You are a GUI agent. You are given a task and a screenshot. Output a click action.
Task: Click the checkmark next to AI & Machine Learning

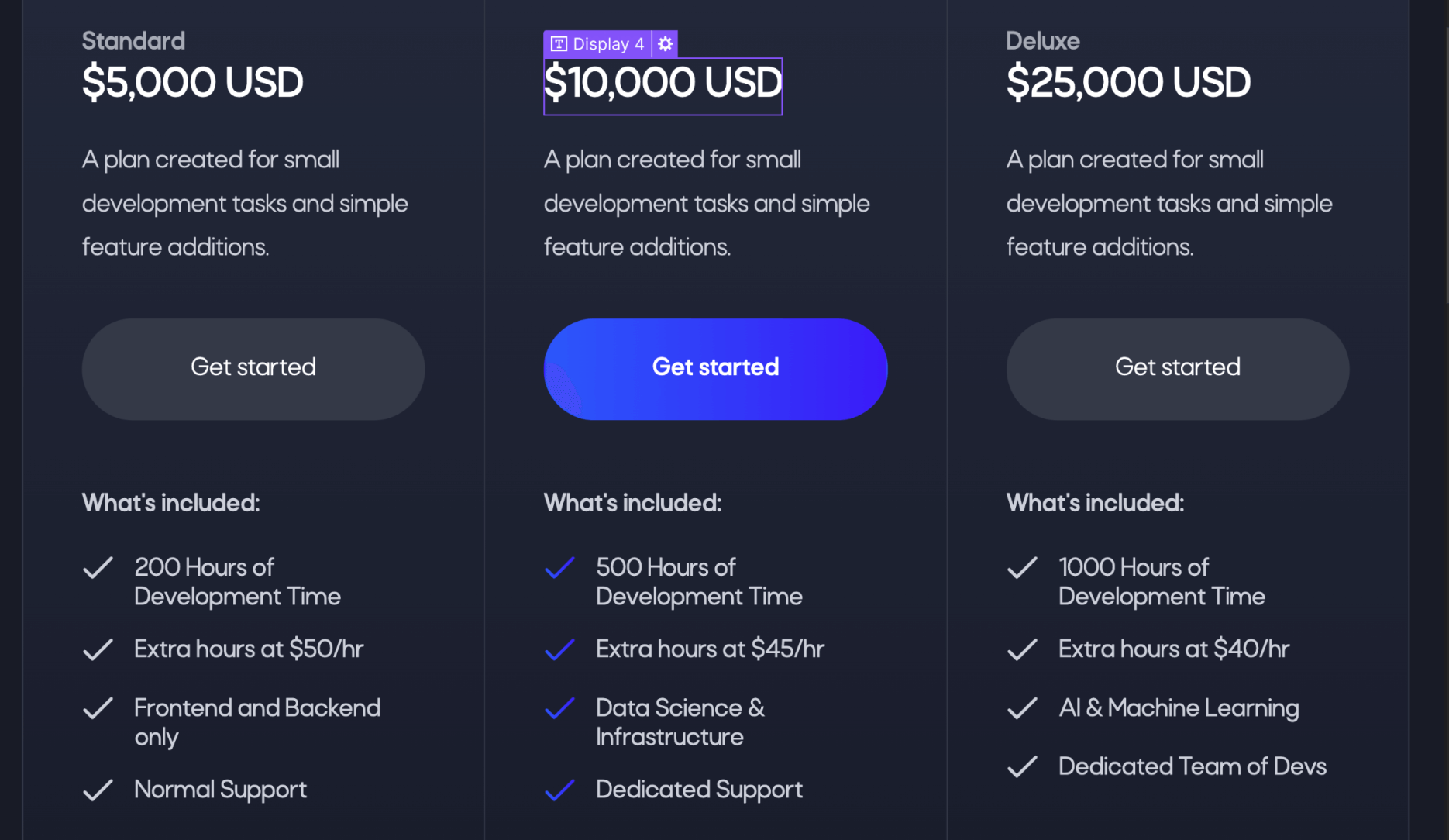(1021, 707)
